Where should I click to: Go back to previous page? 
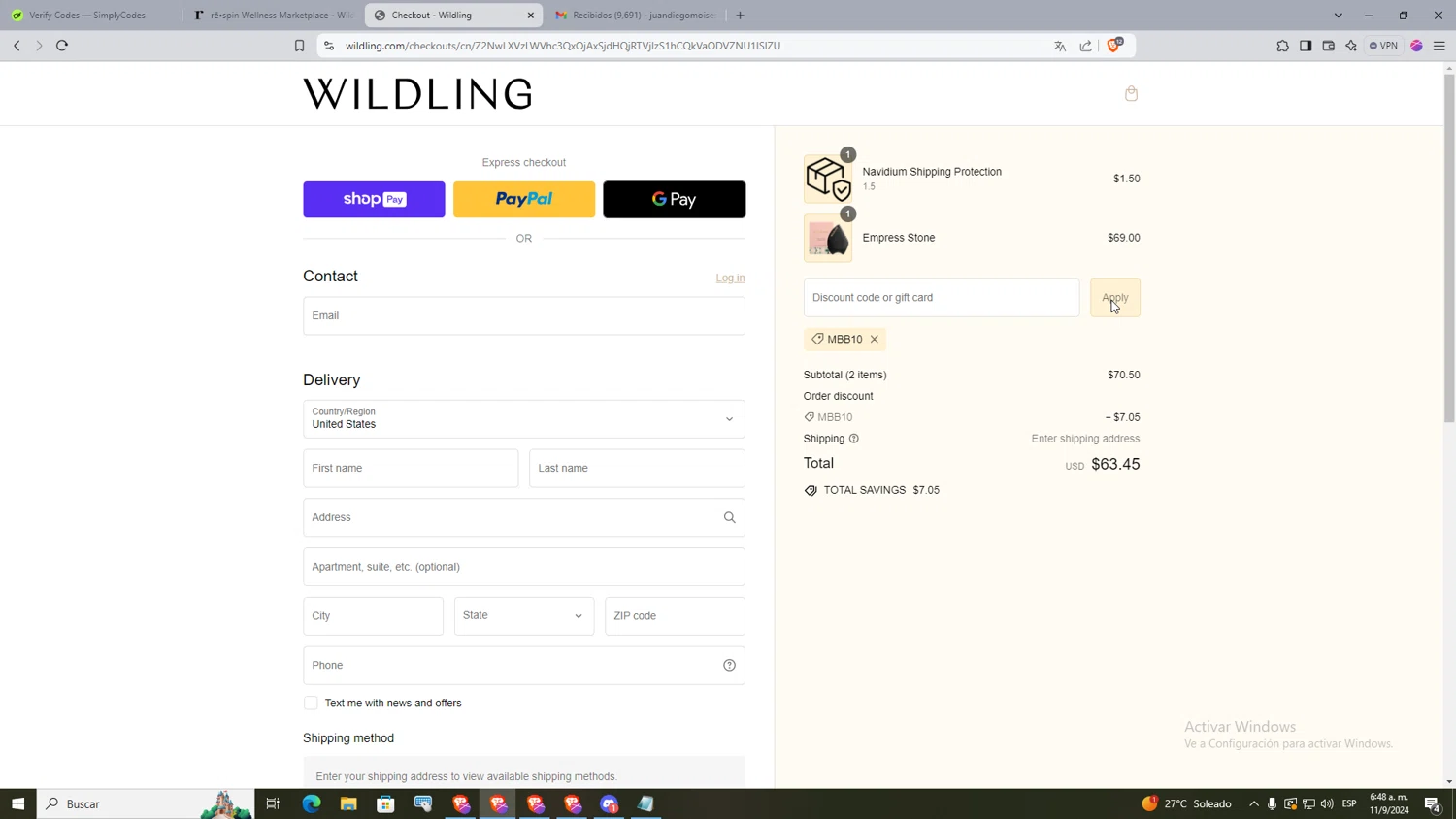17,46
